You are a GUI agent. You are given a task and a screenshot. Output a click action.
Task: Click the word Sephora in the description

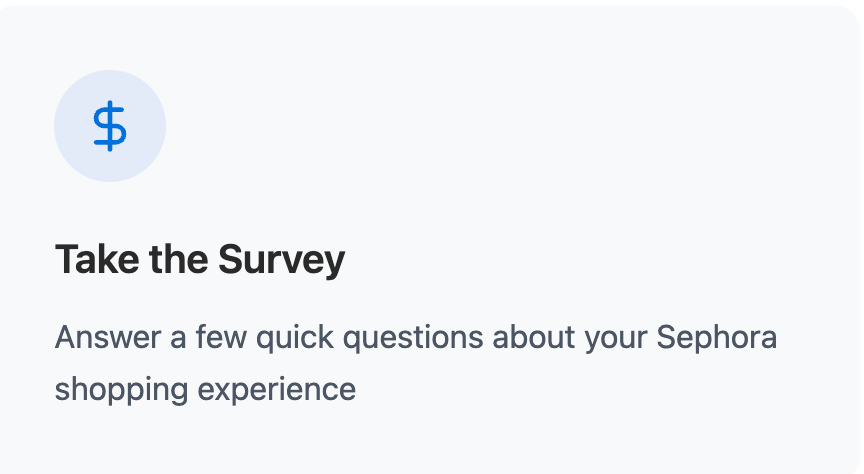pos(717,338)
